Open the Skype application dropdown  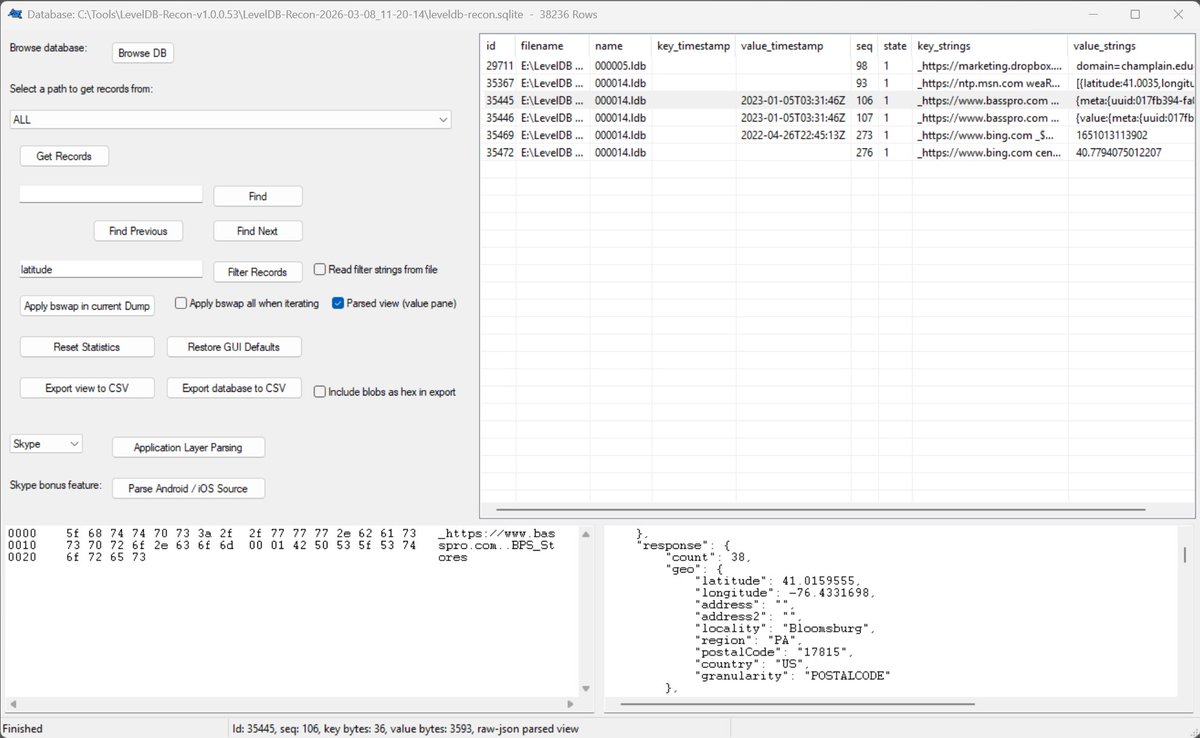tap(46, 443)
